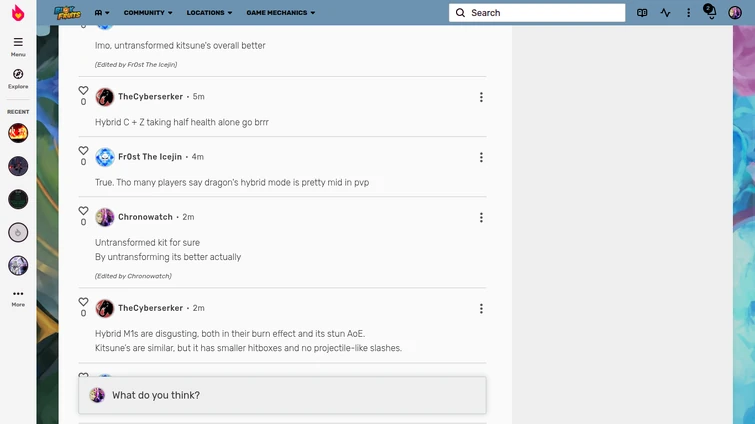Open the Explore compass icon
Screen dimensions: 755x424
tap(18, 77)
